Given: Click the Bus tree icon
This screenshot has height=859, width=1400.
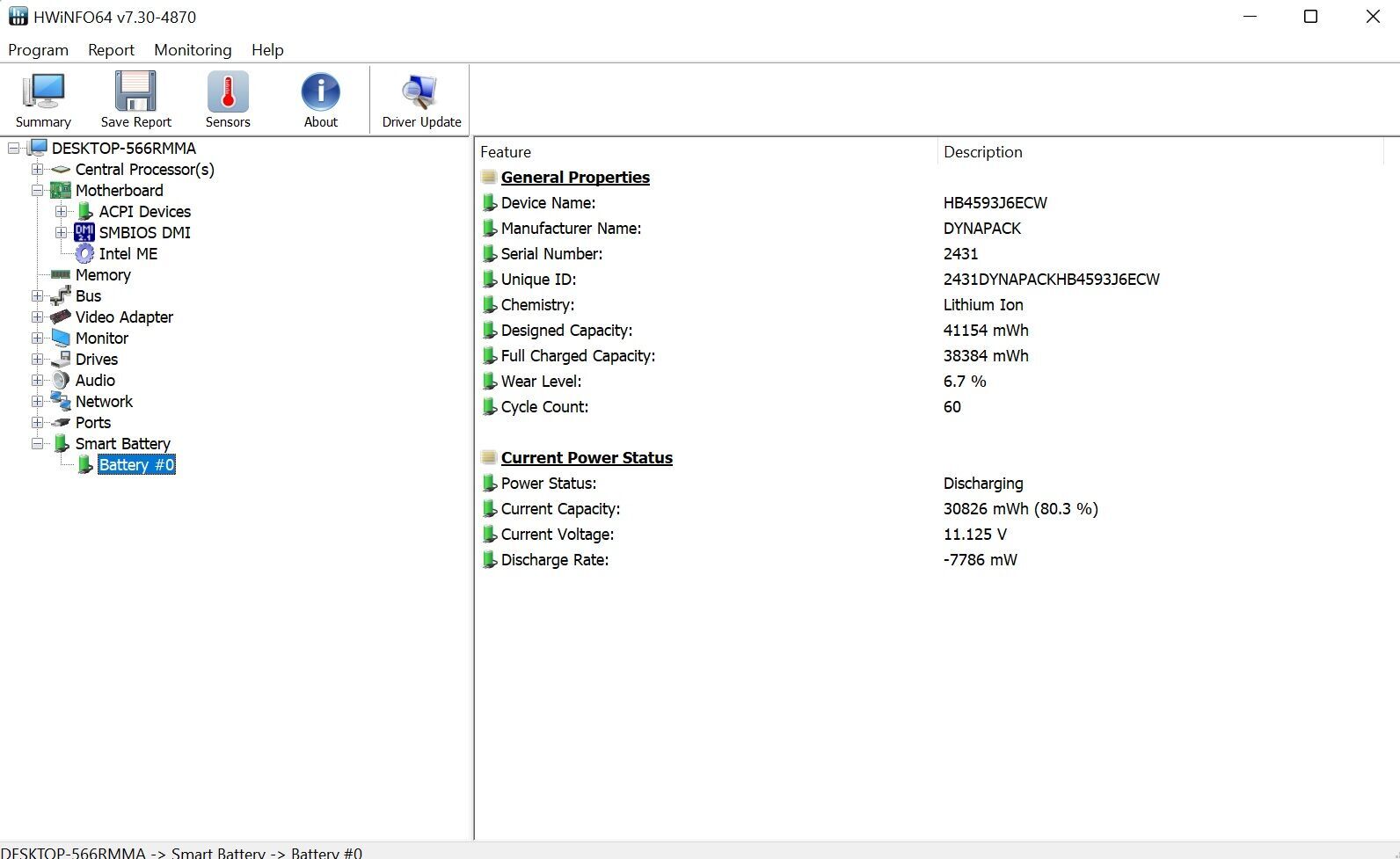Looking at the screenshot, I should click(x=61, y=295).
